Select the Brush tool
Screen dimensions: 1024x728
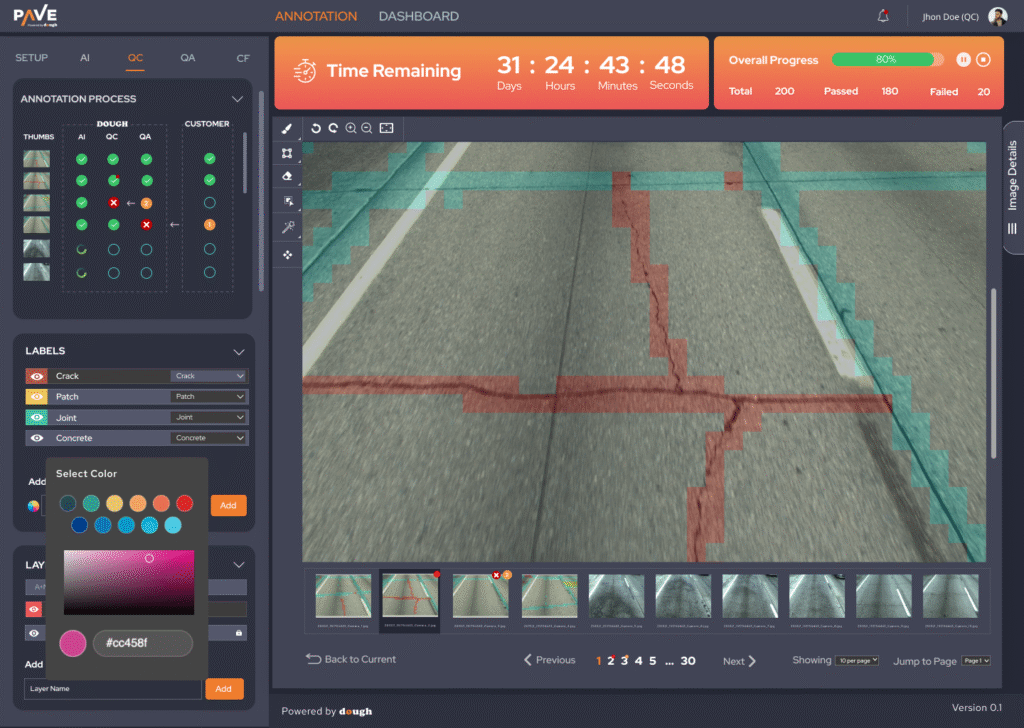(x=287, y=129)
